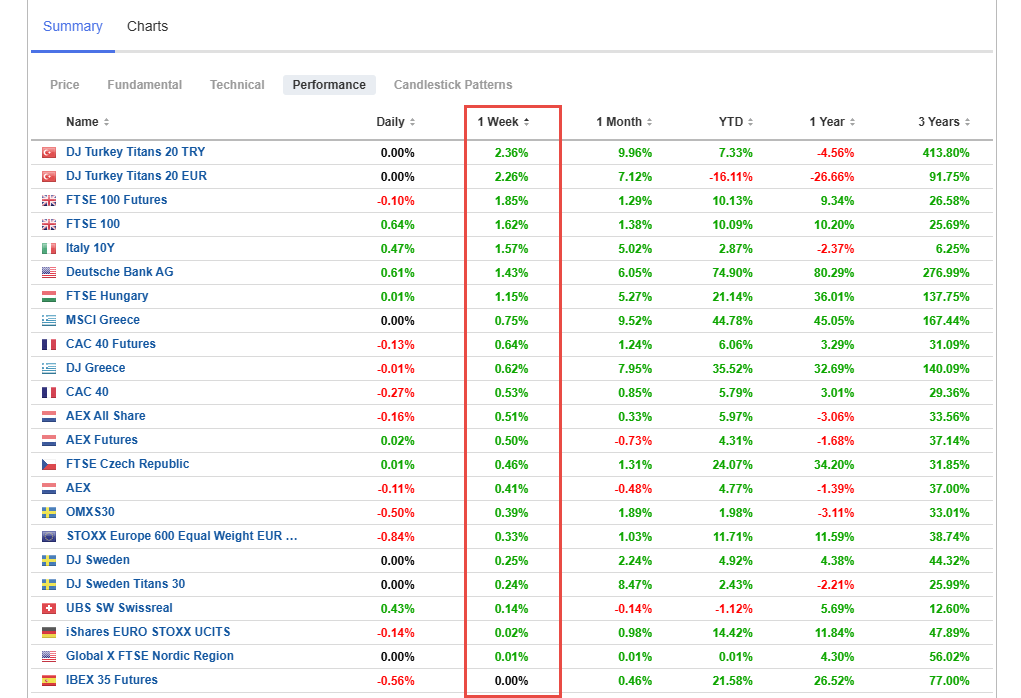Sort table by 1 Week column
The image size is (1021, 698).
pos(503,122)
